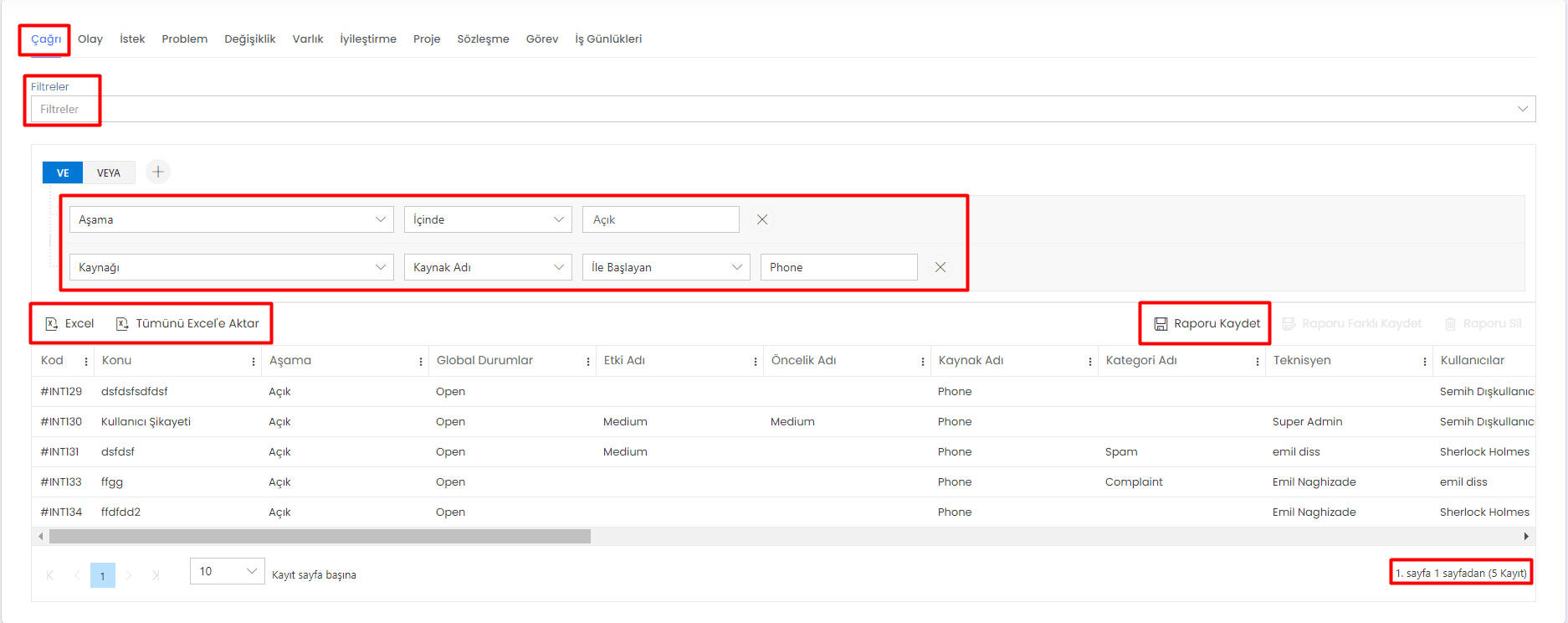The image size is (1568, 623).
Task: Switch to the Görev tab
Action: coord(542,39)
